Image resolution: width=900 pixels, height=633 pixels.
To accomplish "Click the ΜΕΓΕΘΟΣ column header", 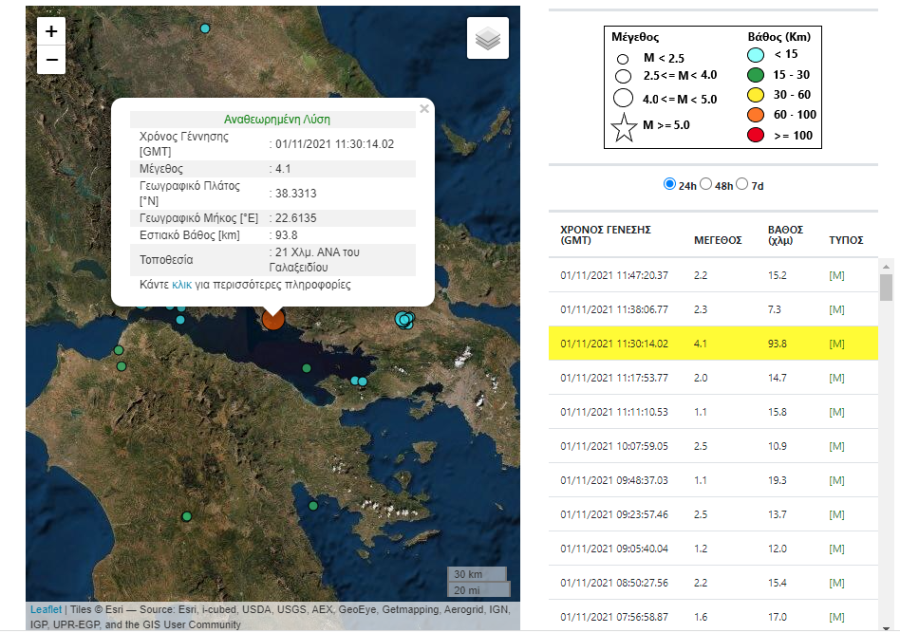I will (x=717, y=240).
